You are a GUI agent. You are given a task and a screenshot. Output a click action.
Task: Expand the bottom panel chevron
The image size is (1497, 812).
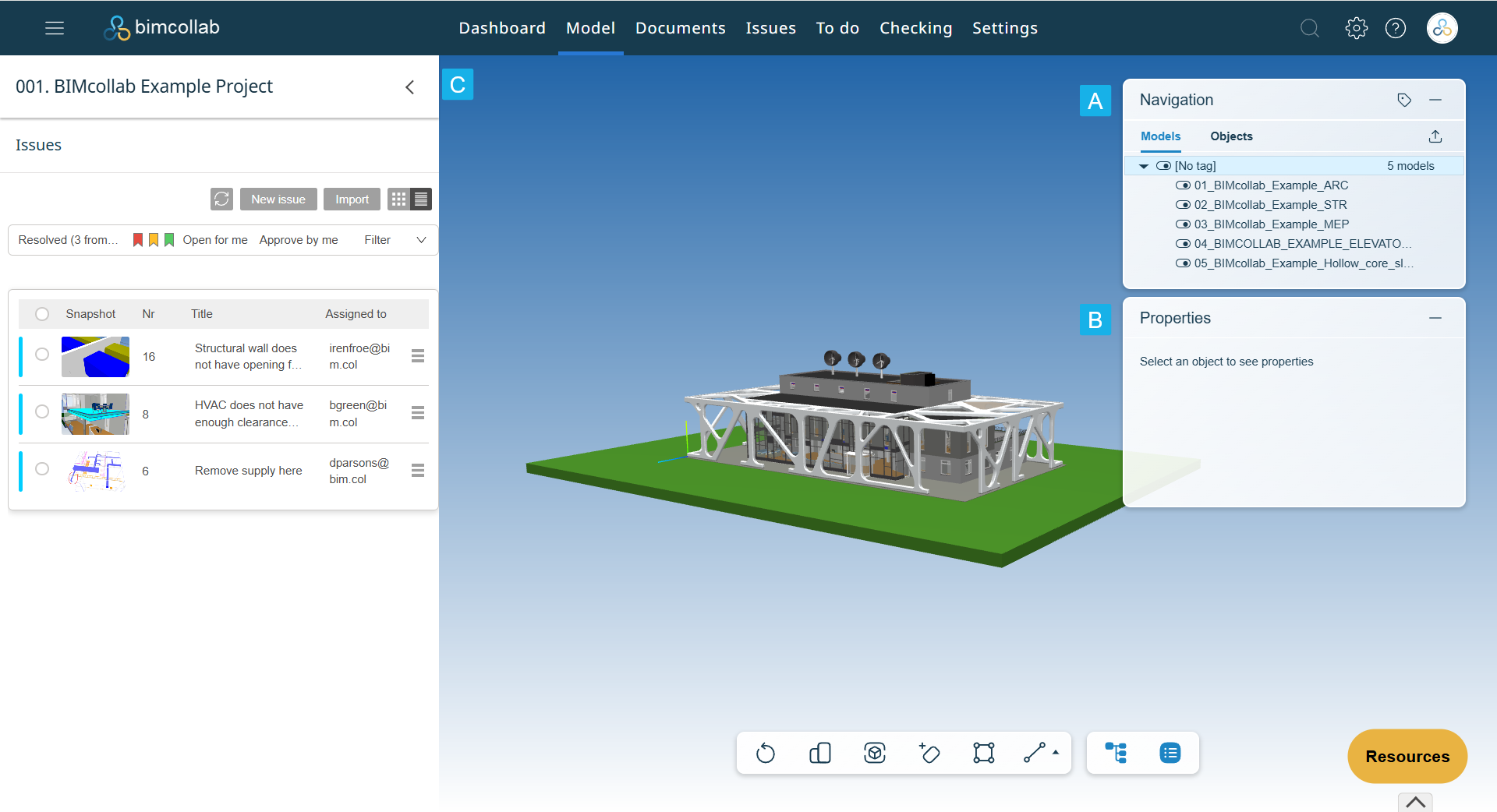pos(1415,802)
